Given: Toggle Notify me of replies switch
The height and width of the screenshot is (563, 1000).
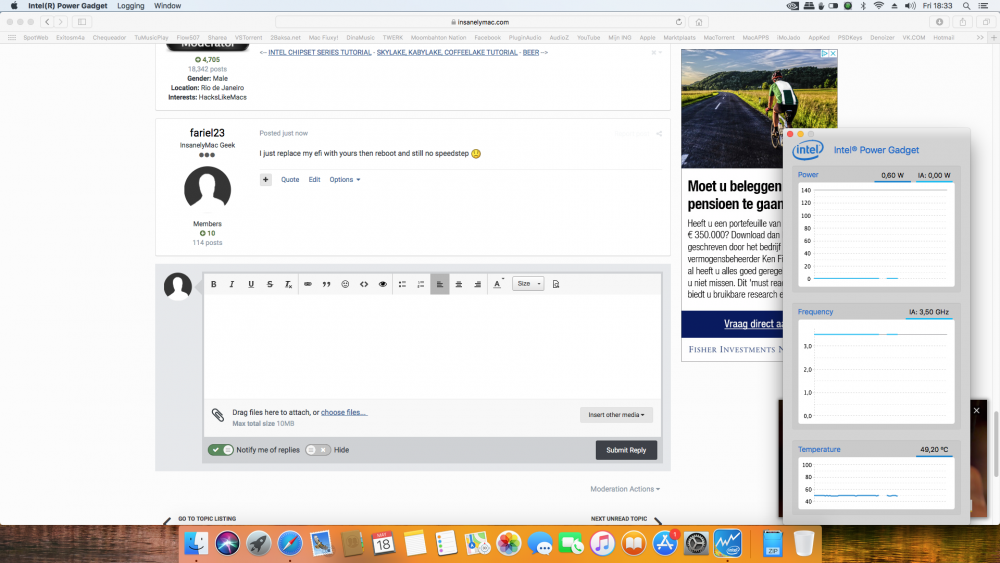Looking at the screenshot, I should point(221,450).
